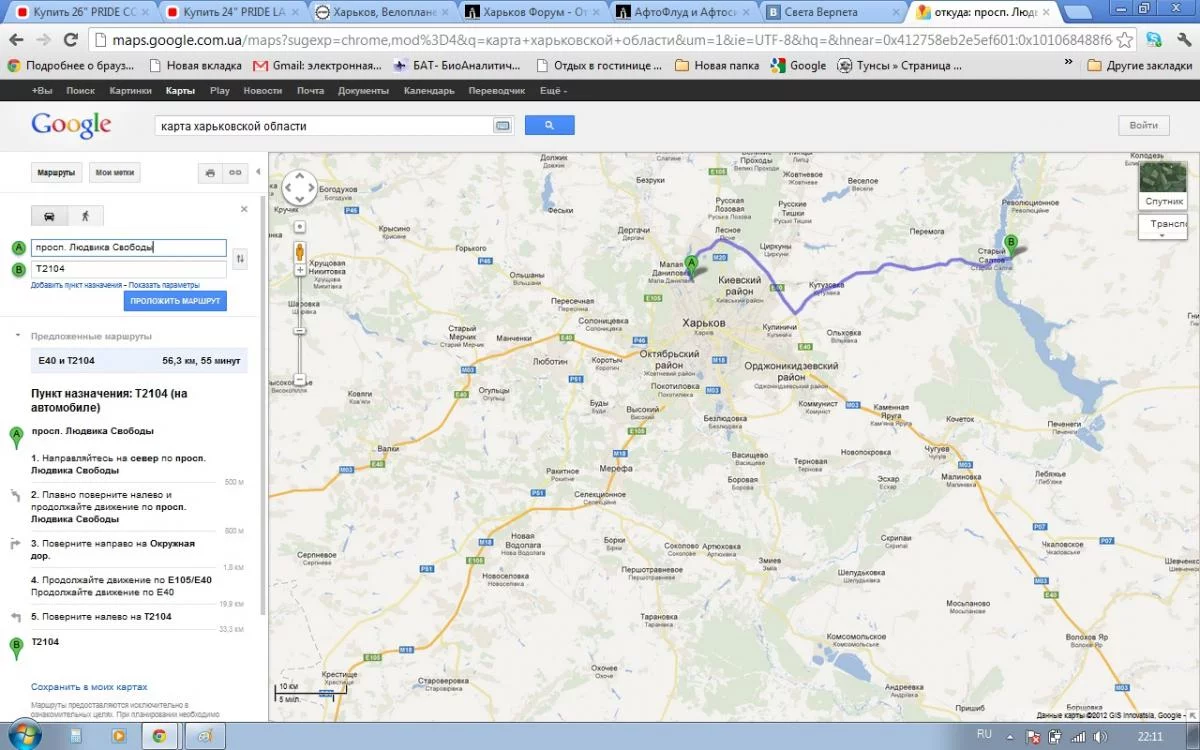Viewport: 1200px width, 750px height.
Task: Select driving mode car icon
Action: (x=49, y=216)
